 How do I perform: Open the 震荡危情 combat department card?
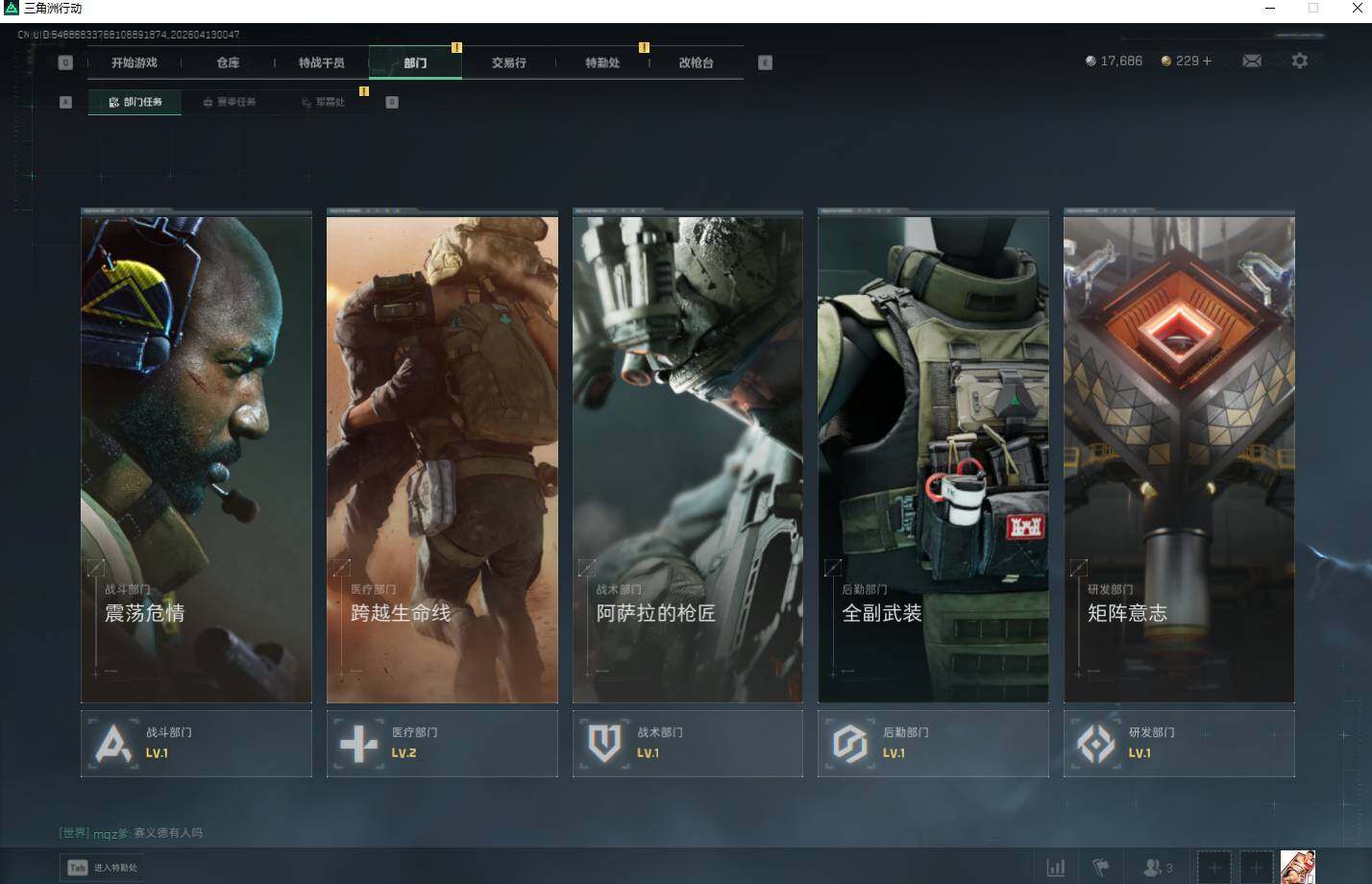pyautogui.click(x=196, y=459)
